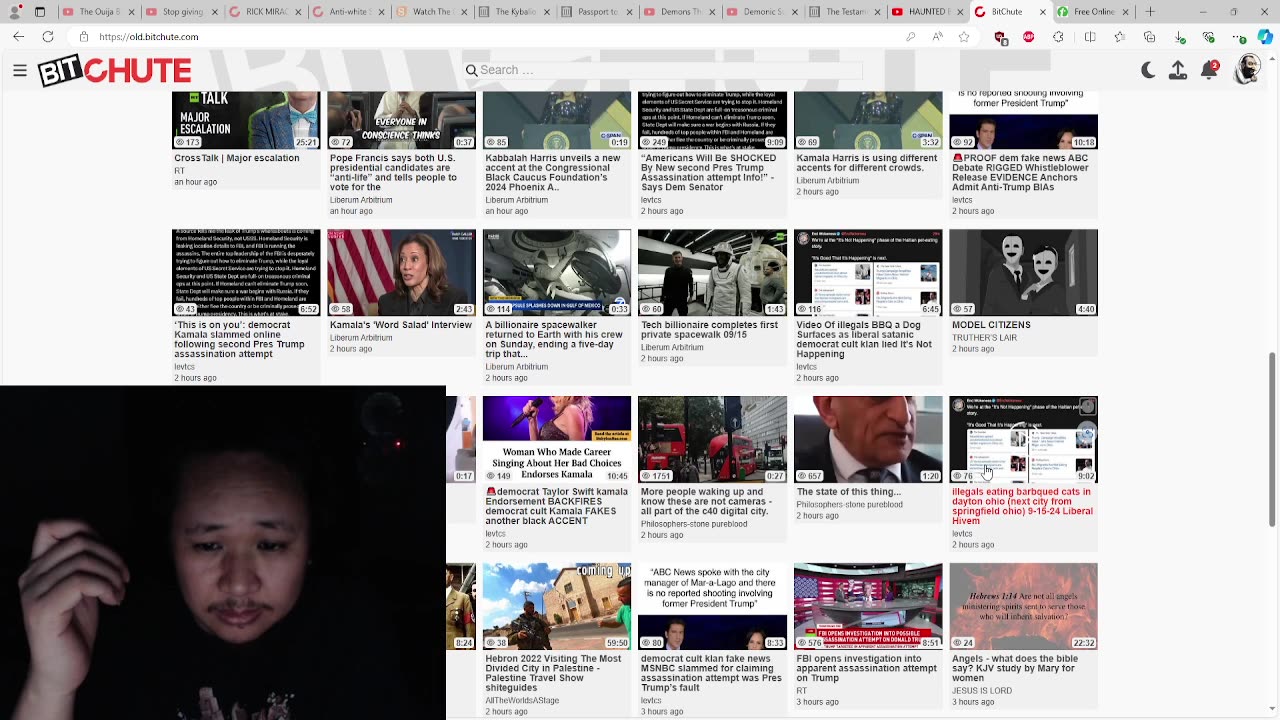Play the Kamala Word Salad interview thumbnail

coord(401,272)
